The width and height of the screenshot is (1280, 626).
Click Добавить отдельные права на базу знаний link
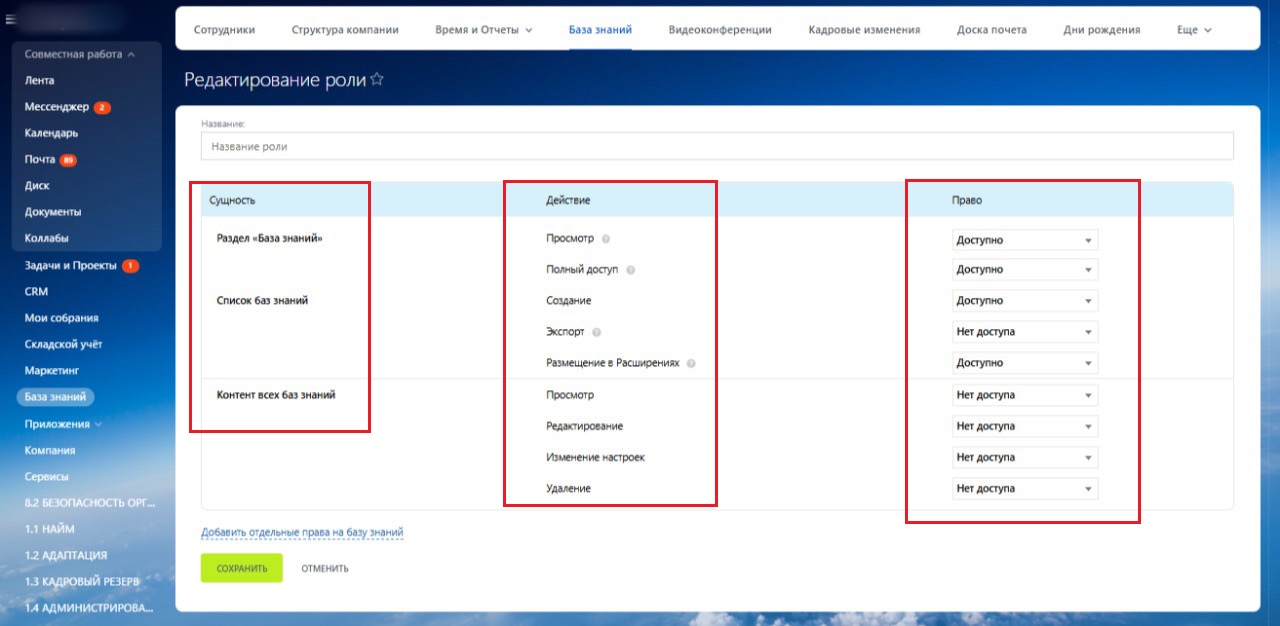[x=302, y=533]
